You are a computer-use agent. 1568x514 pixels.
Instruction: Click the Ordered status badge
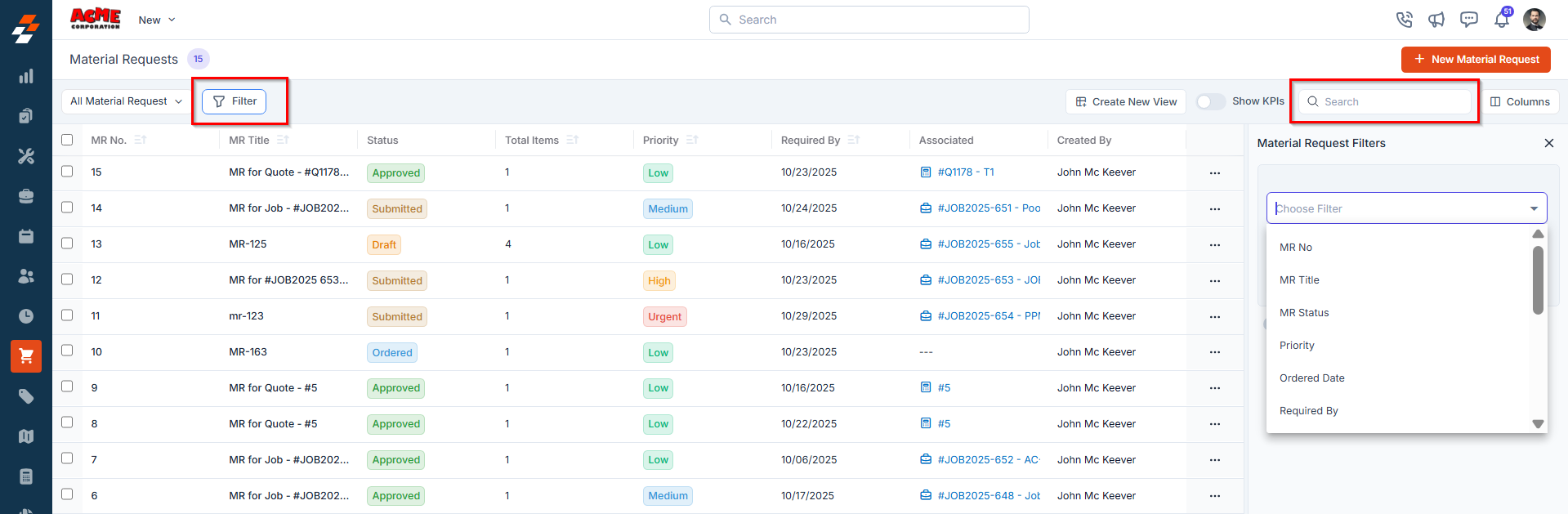click(x=392, y=352)
